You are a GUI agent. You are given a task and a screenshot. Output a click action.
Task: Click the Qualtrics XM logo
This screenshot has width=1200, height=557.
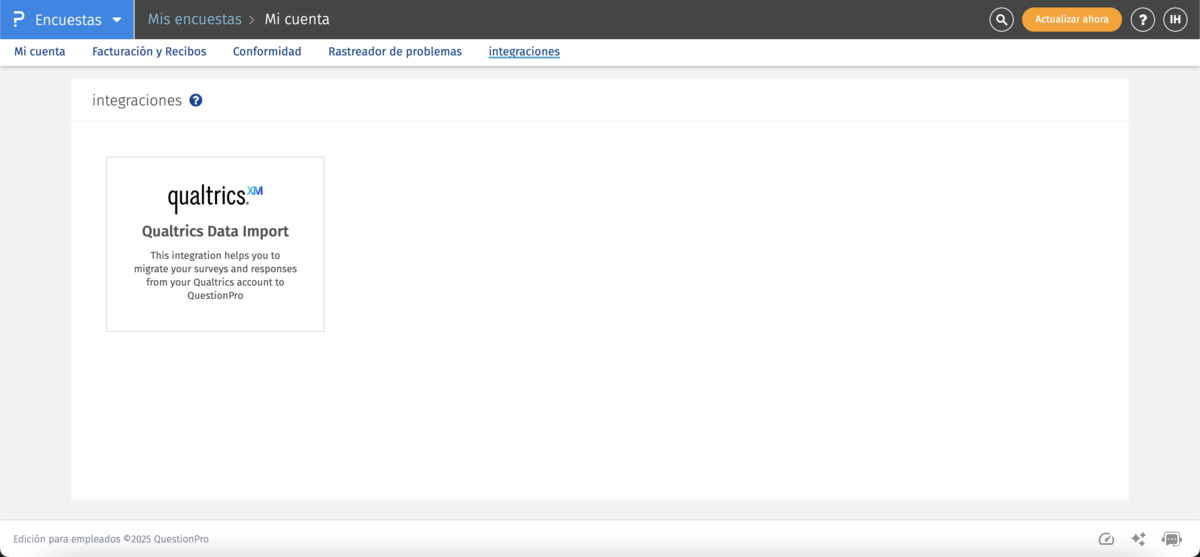215,196
